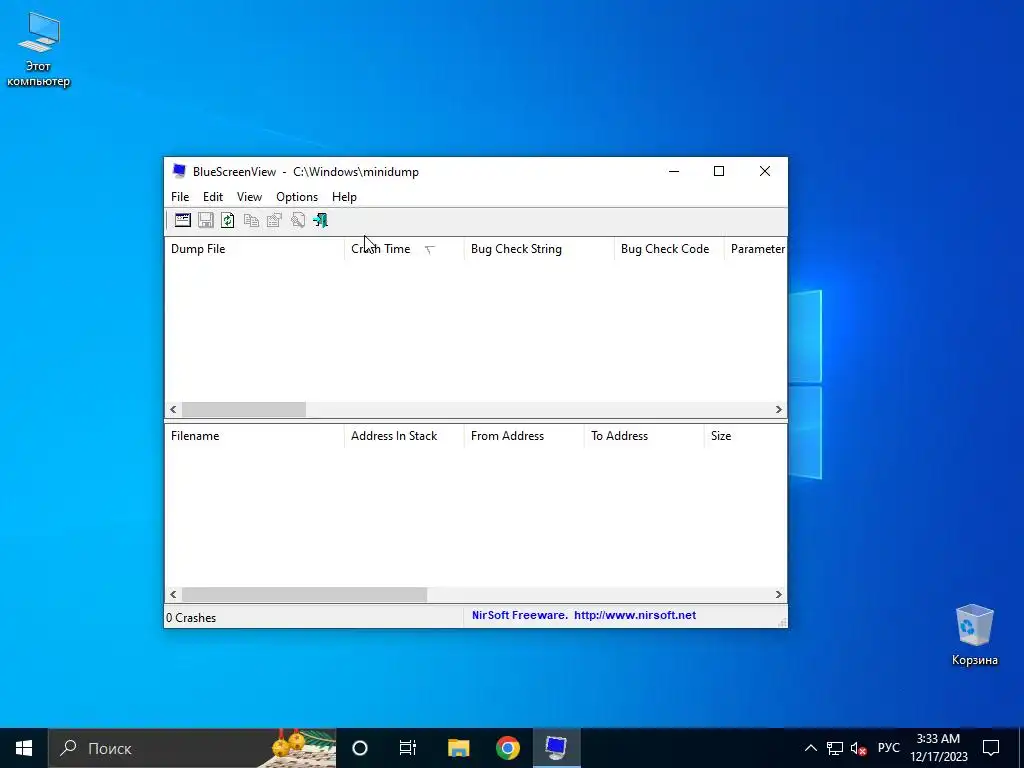
Task: Select the 'Этот компьютер' desktop icon
Action: 39,49
